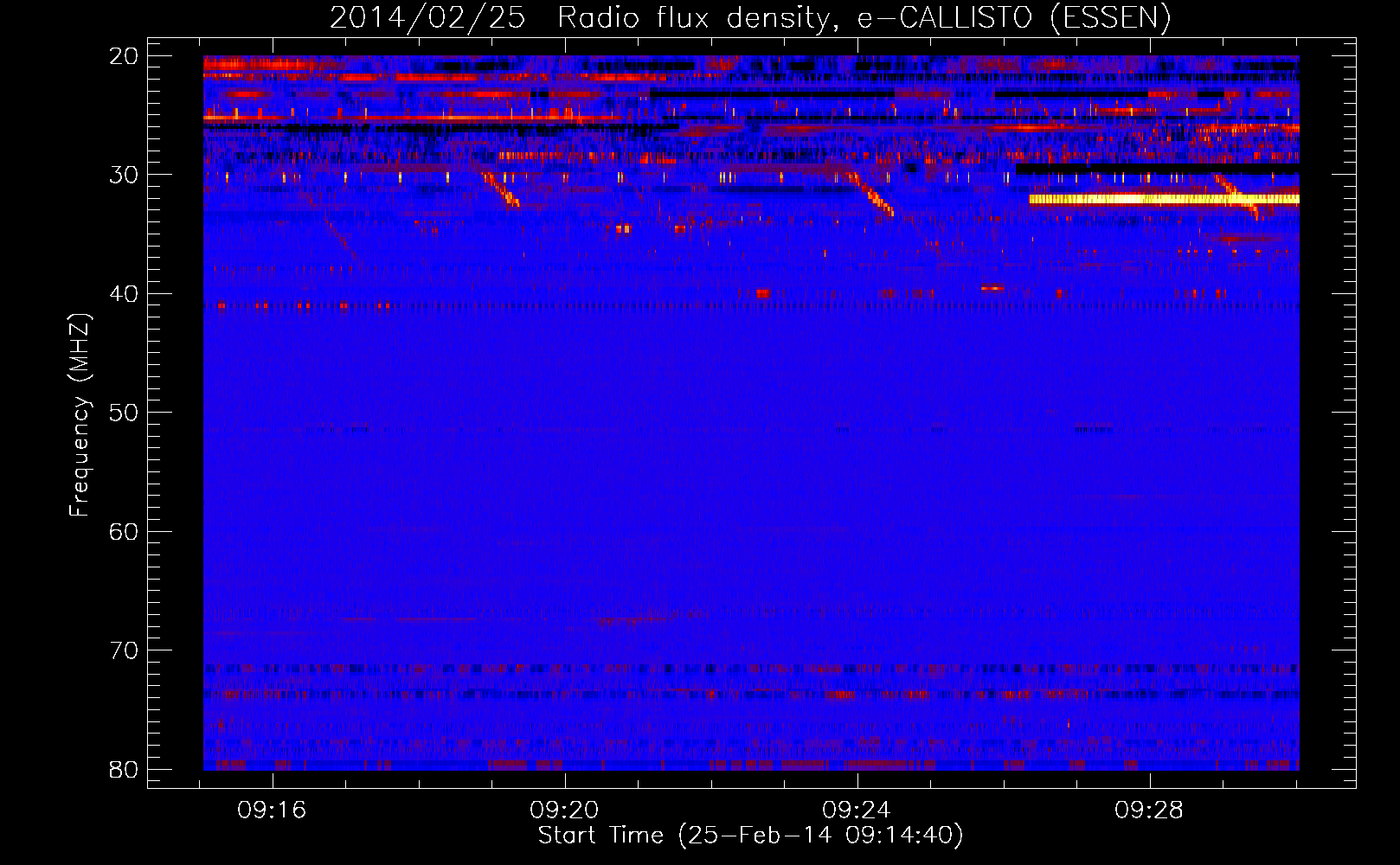Click the 09:28 time tick label
This screenshot has width=1400, height=865.
(x=1149, y=811)
